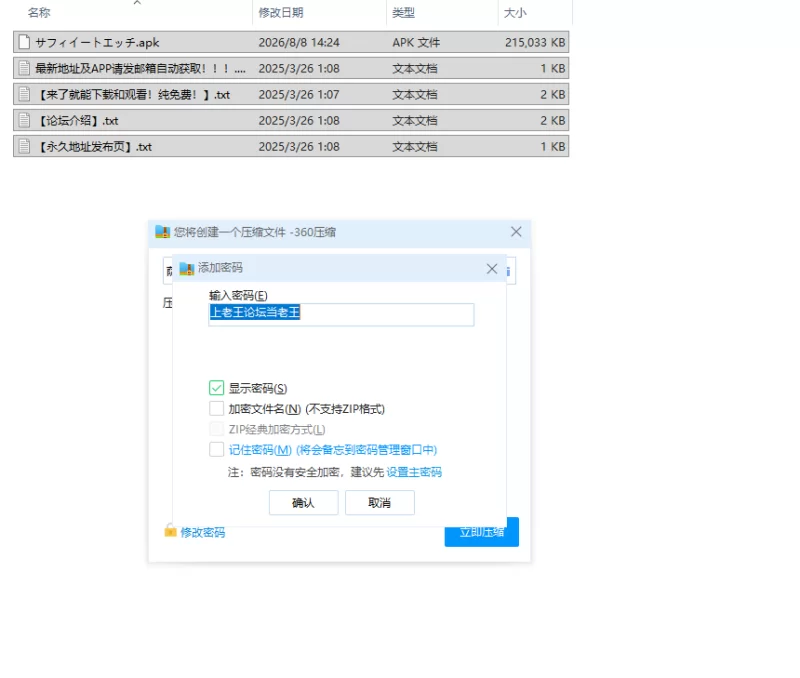Click the 360压缩 icon in the title bar
This screenshot has width=800, height=678.
[162, 232]
